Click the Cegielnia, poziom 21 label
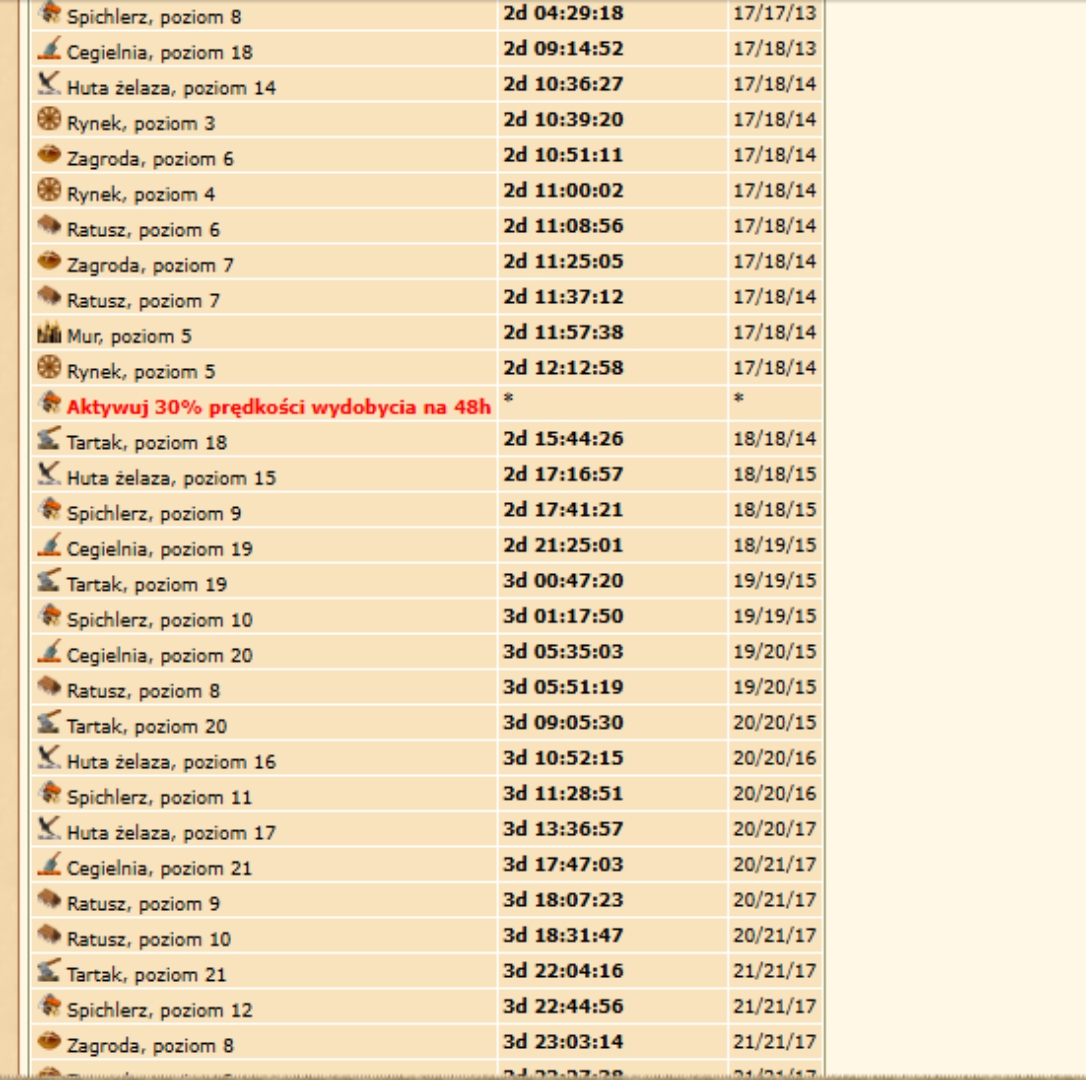1086x1080 pixels. click(x=159, y=868)
